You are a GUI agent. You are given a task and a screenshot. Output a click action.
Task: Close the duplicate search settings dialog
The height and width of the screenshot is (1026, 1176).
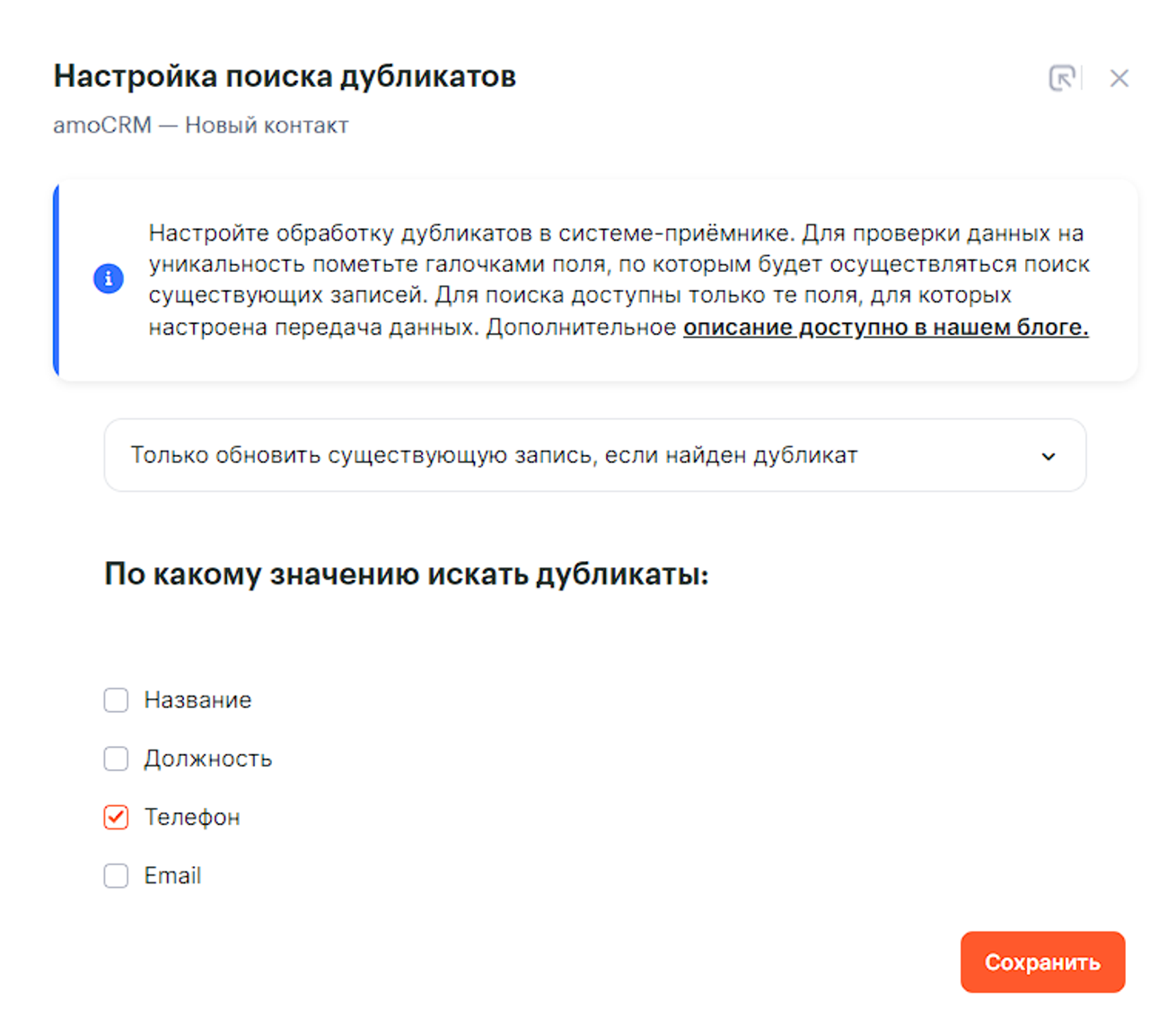(1119, 79)
